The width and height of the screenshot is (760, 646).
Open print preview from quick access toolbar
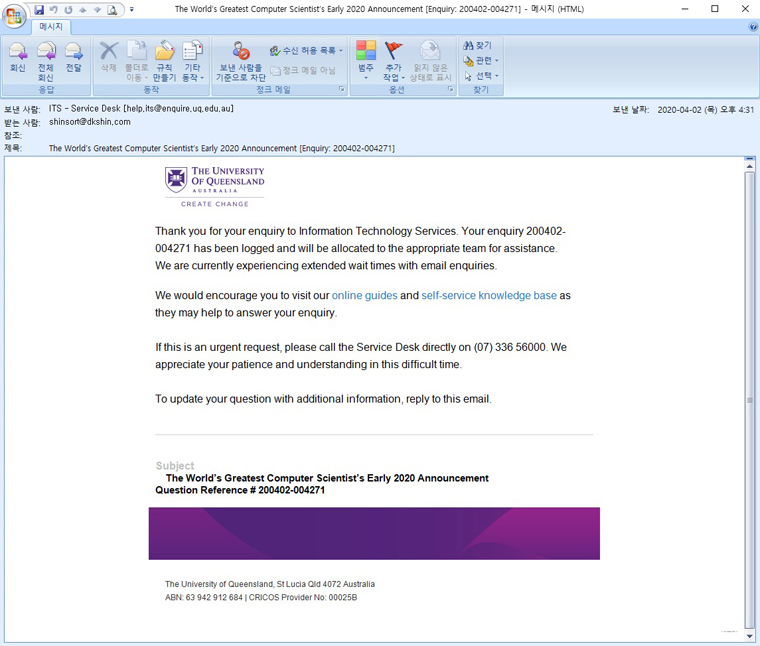point(112,9)
